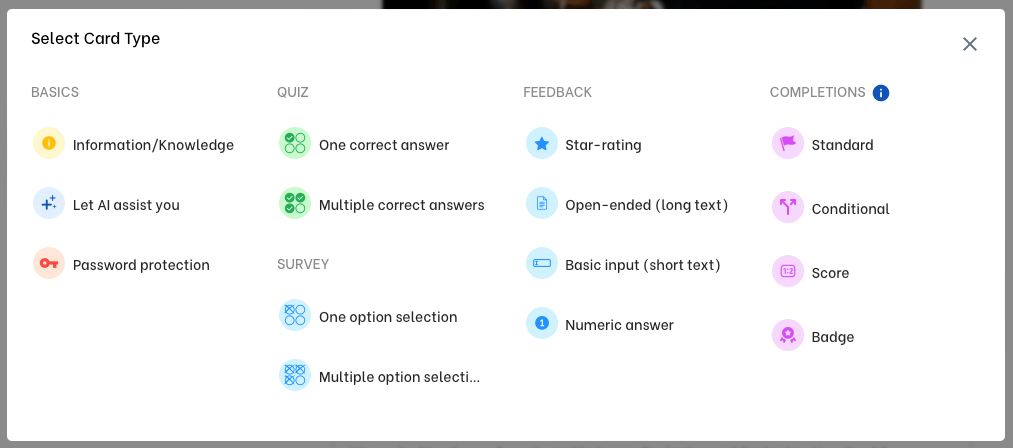Click the Multiple option selection survey icon
This screenshot has width=1013, height=448.
tap(295, 376)
